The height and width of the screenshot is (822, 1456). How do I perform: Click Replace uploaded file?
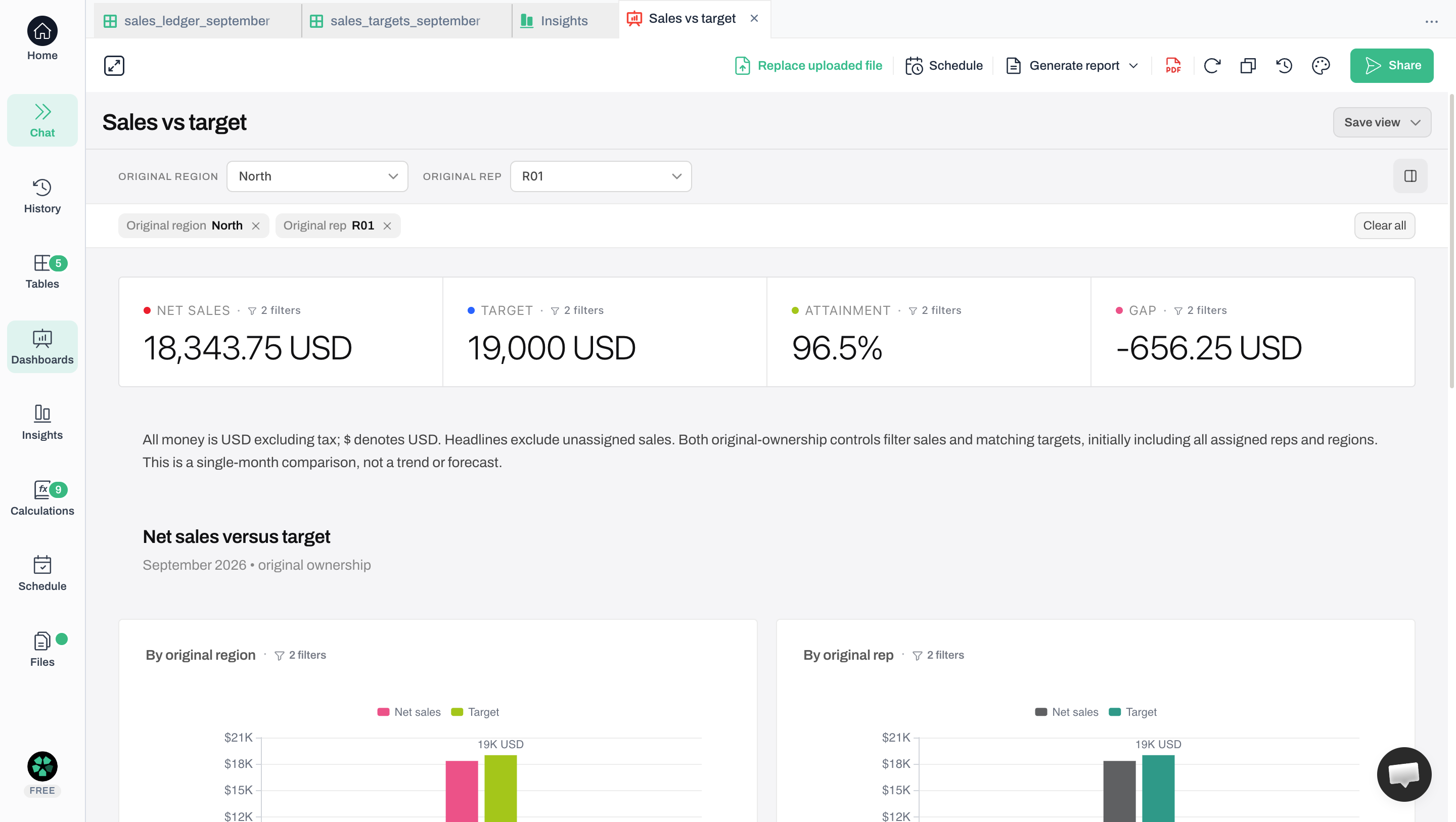coord(809,66)
